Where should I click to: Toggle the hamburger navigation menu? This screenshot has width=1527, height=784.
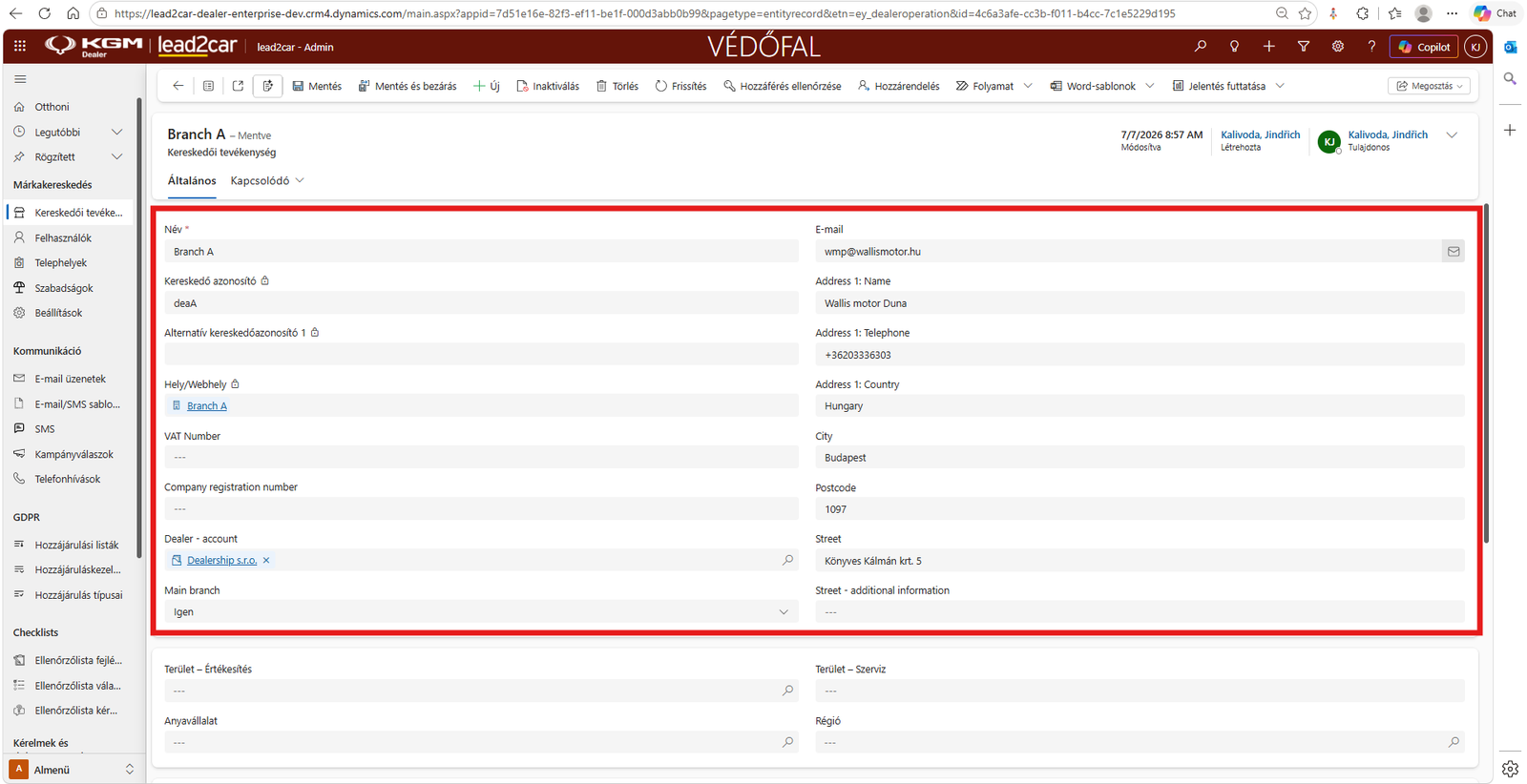(x=20, y=79)
